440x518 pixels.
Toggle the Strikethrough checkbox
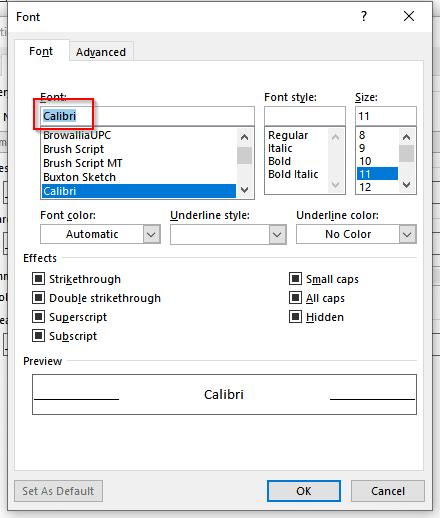38,279
